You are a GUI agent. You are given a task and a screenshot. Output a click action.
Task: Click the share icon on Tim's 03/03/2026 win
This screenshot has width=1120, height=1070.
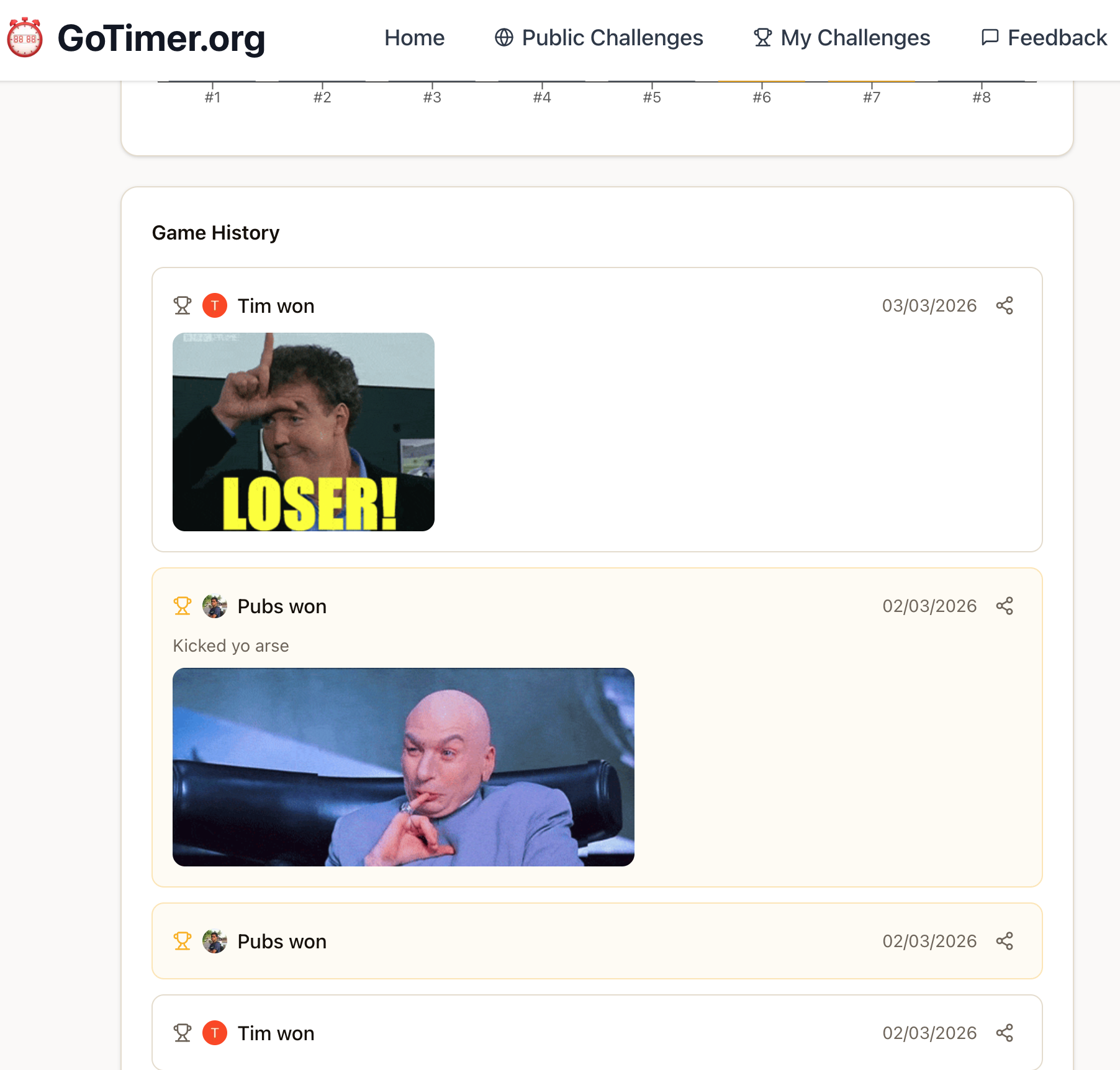(x=1005, y=305)
